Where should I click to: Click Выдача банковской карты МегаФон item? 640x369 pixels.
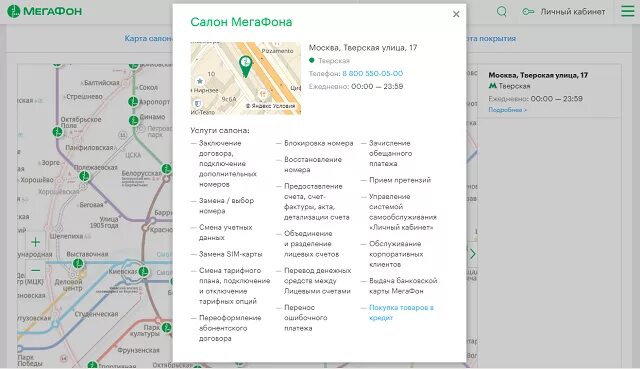point(403,286)
